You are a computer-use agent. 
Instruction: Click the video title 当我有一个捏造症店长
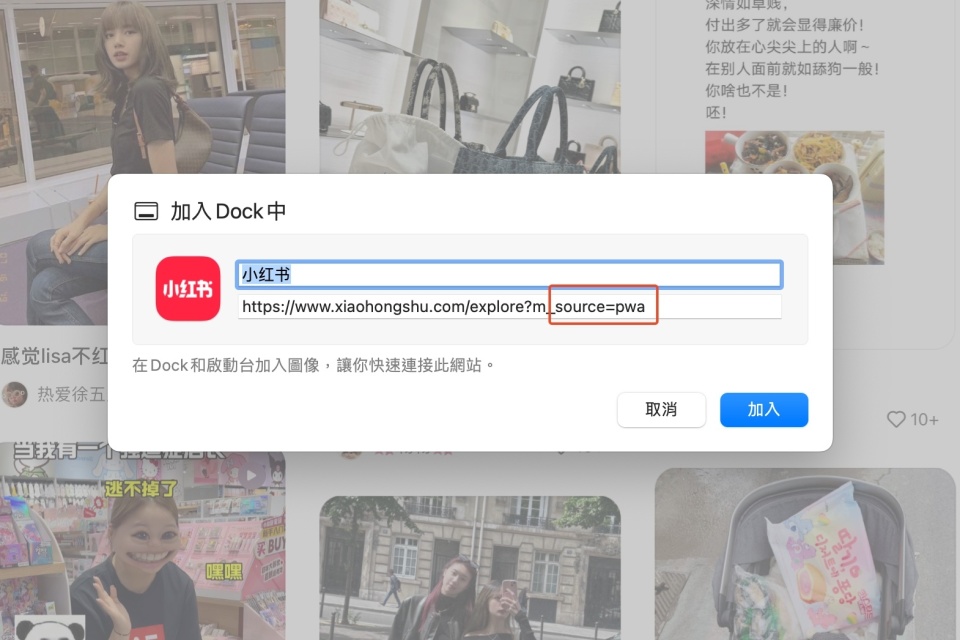coord(110,452)
